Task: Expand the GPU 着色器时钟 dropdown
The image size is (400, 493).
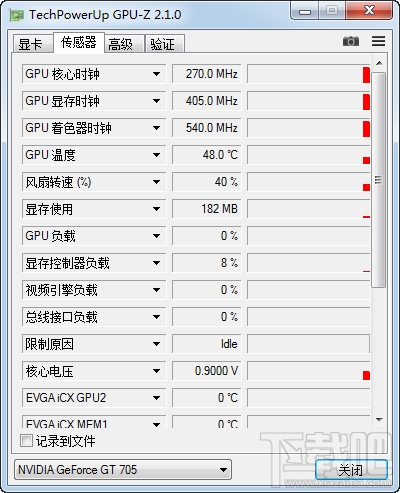Action: pyautogui.click(x=156, y=128)
